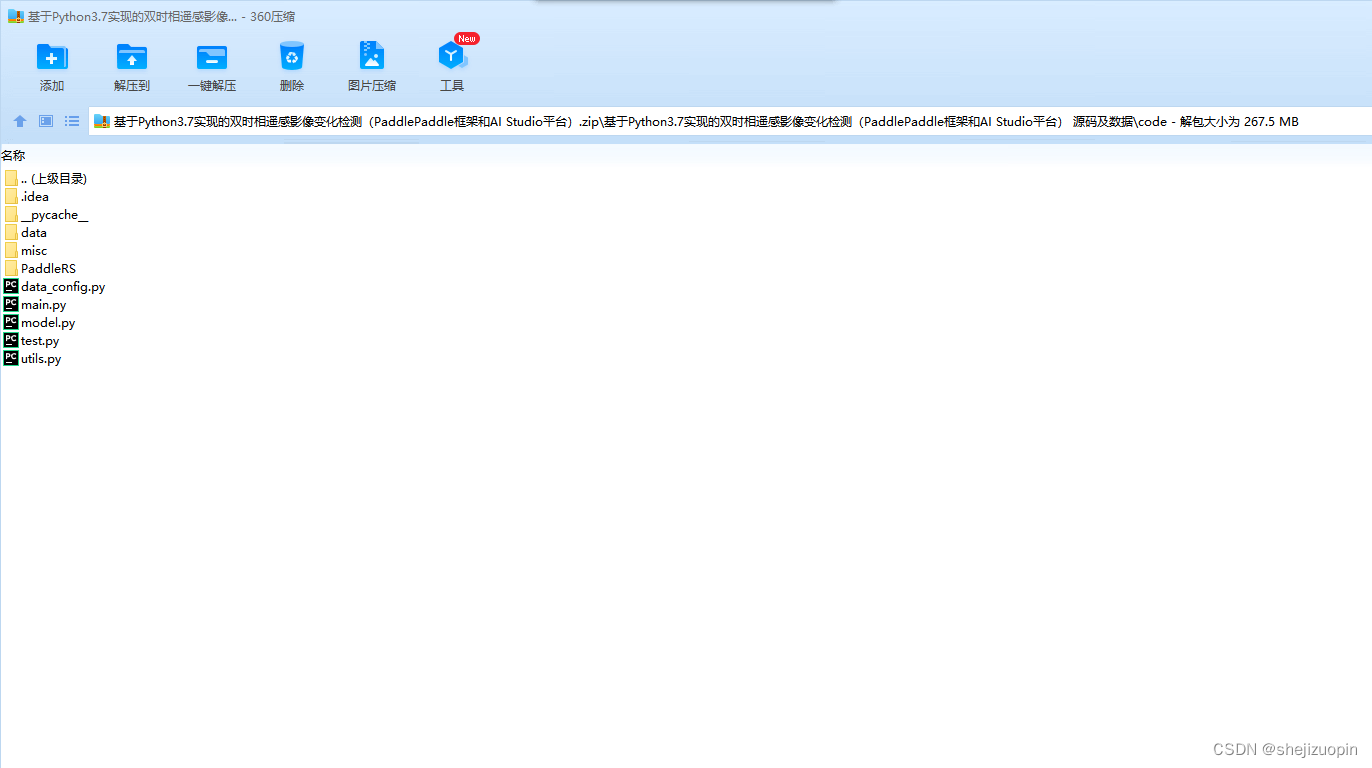1372x768 pixels.
Task: Click the 解压到 (Extract to) icon
Action: tap(132, 57)
